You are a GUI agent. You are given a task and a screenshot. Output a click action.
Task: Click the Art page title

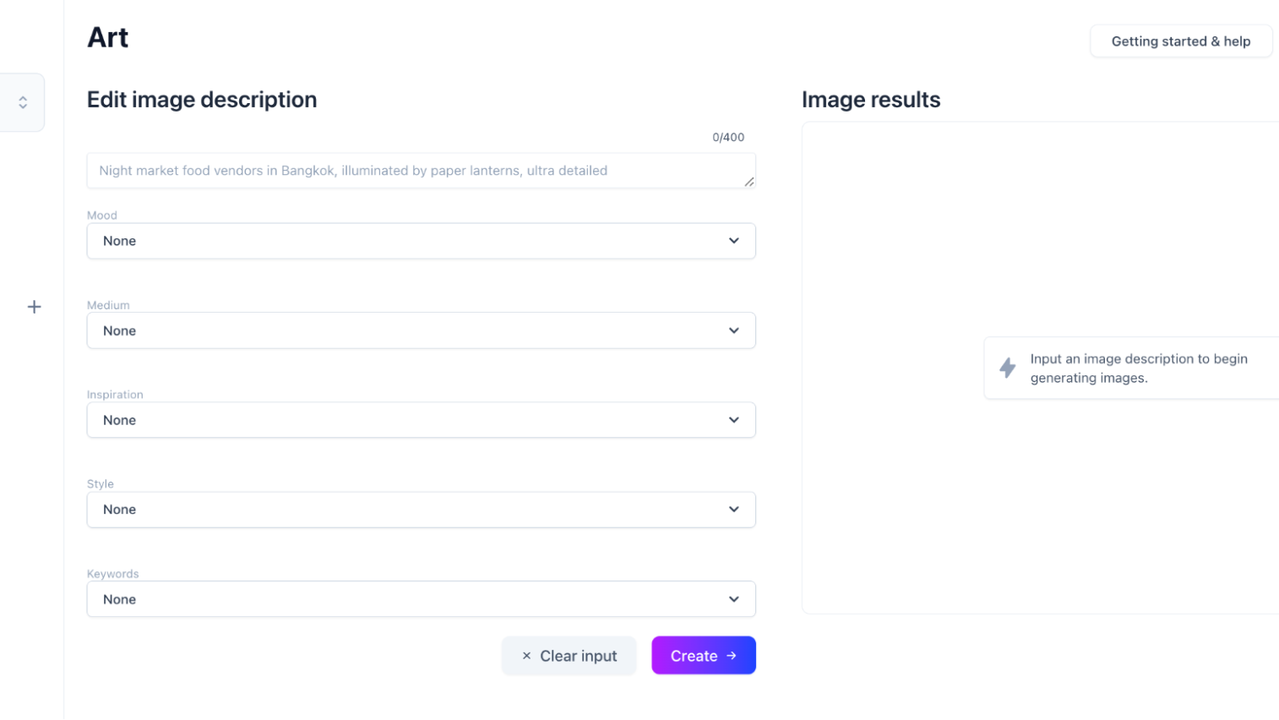(108, 38)
